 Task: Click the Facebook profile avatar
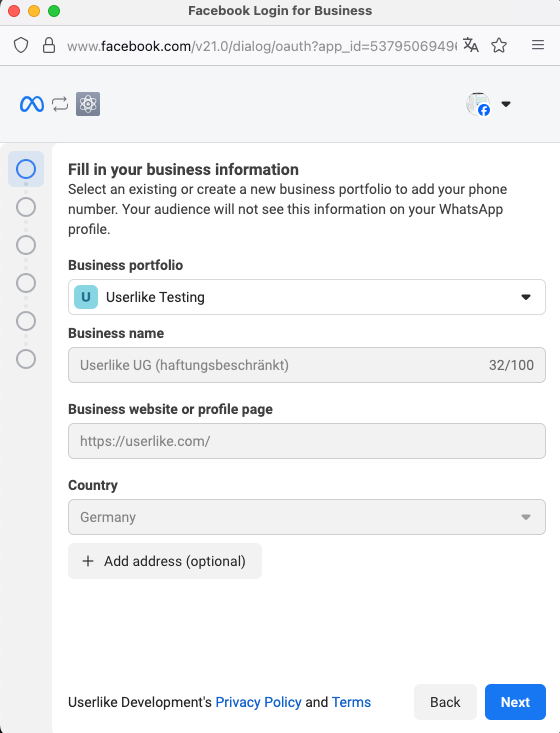[478, 104]
